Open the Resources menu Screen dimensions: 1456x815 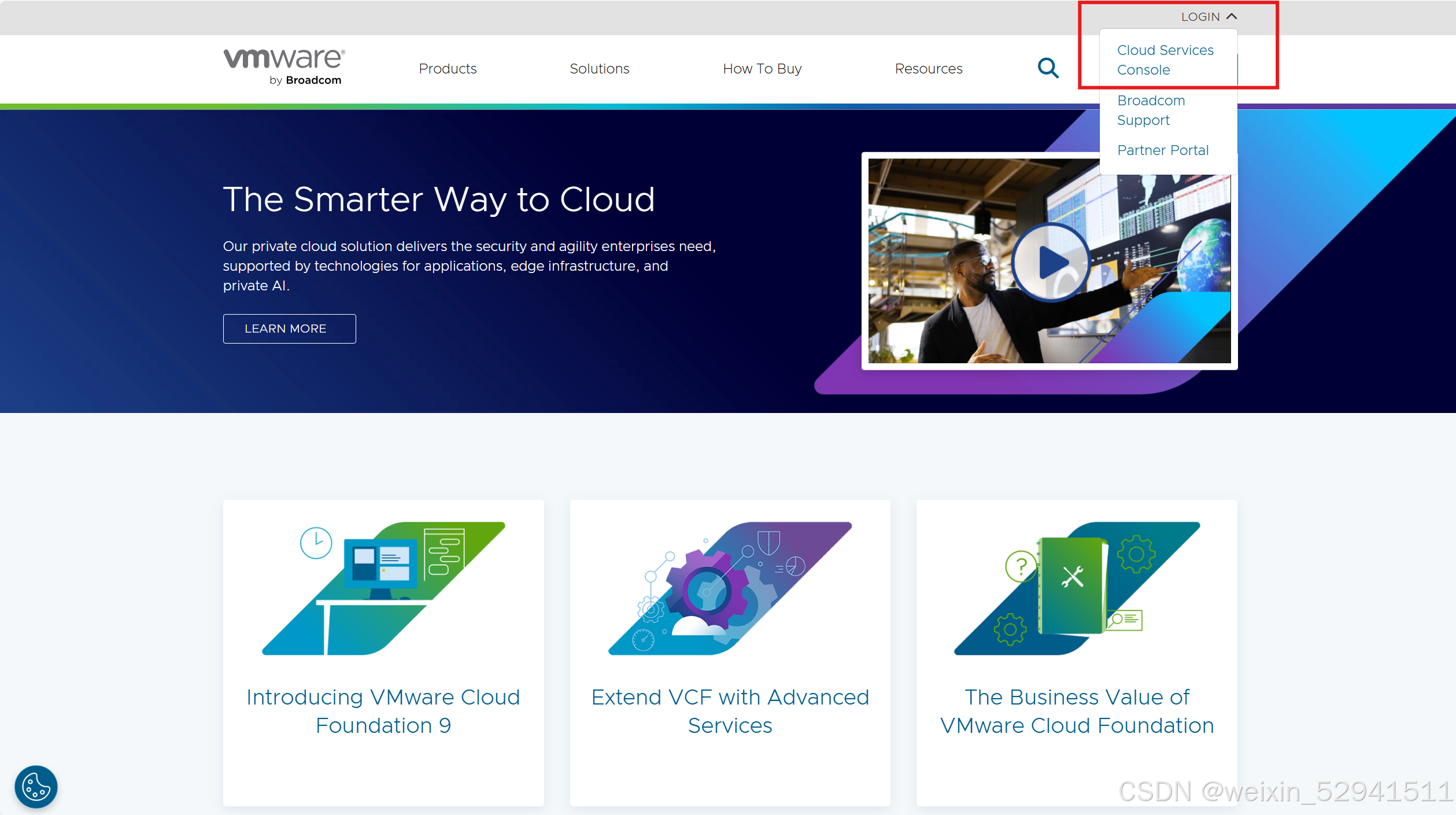928,69
